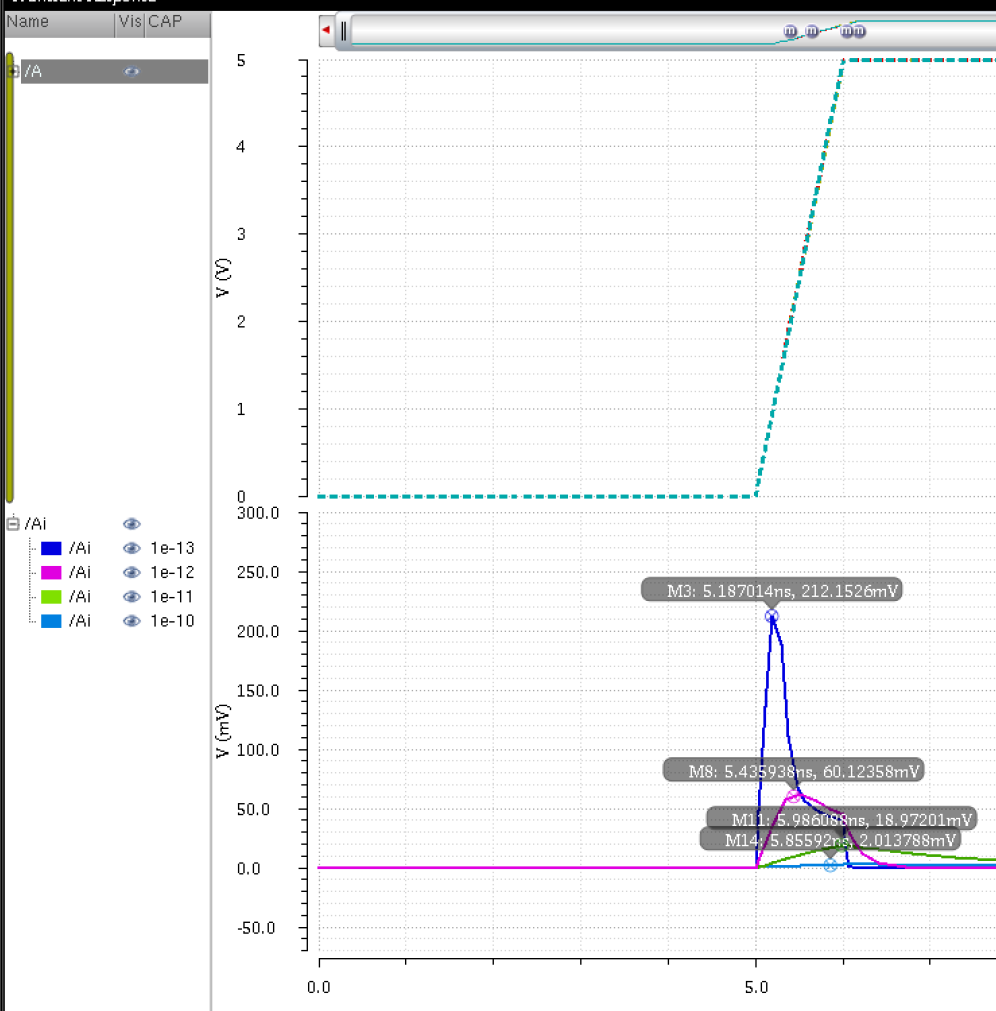Toggle the eye icon for the /Ai group
Viewport: 996px width, 1011px height.
132,523
